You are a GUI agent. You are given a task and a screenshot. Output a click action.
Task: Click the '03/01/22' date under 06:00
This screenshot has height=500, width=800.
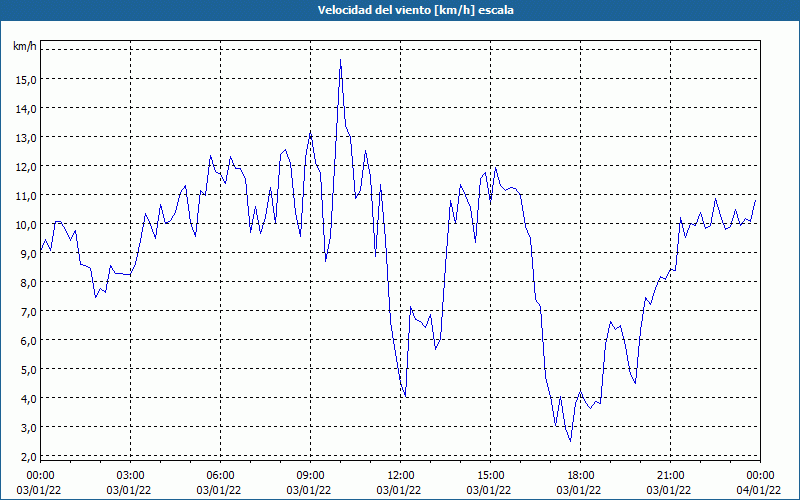pos(218,490)
